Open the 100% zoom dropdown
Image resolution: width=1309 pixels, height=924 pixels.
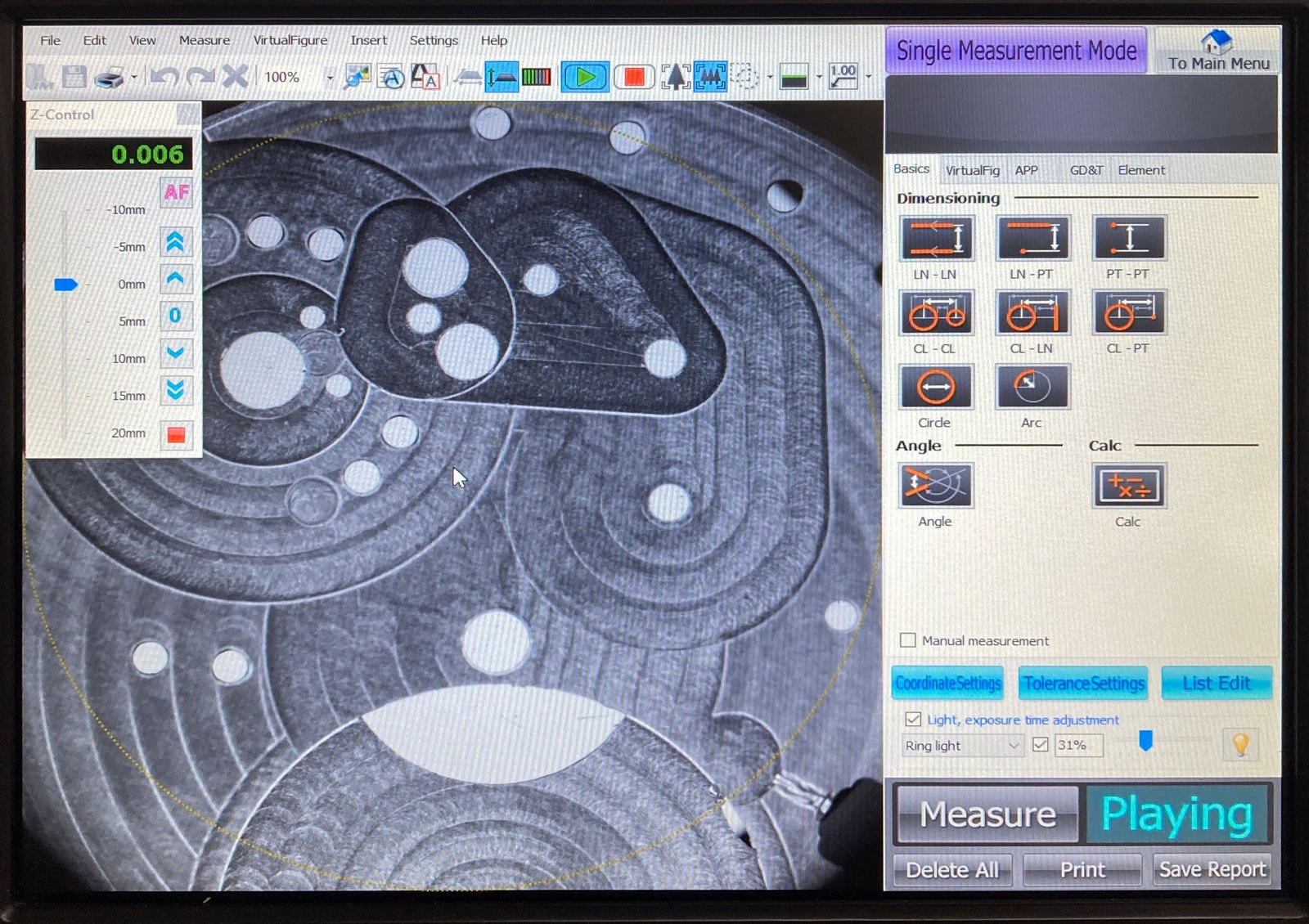330,78
